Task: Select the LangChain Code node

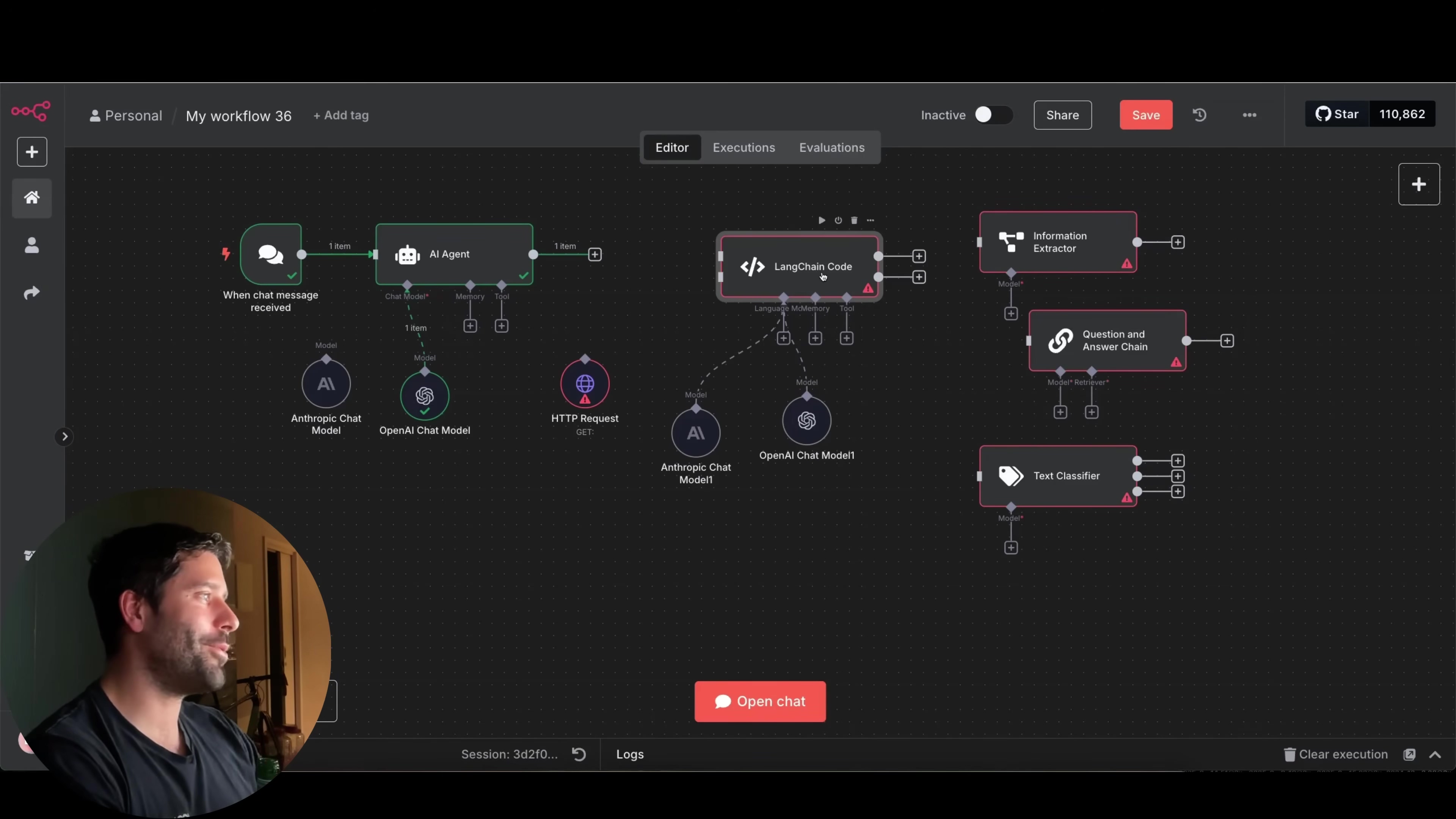Action: (x=799, y=266)
